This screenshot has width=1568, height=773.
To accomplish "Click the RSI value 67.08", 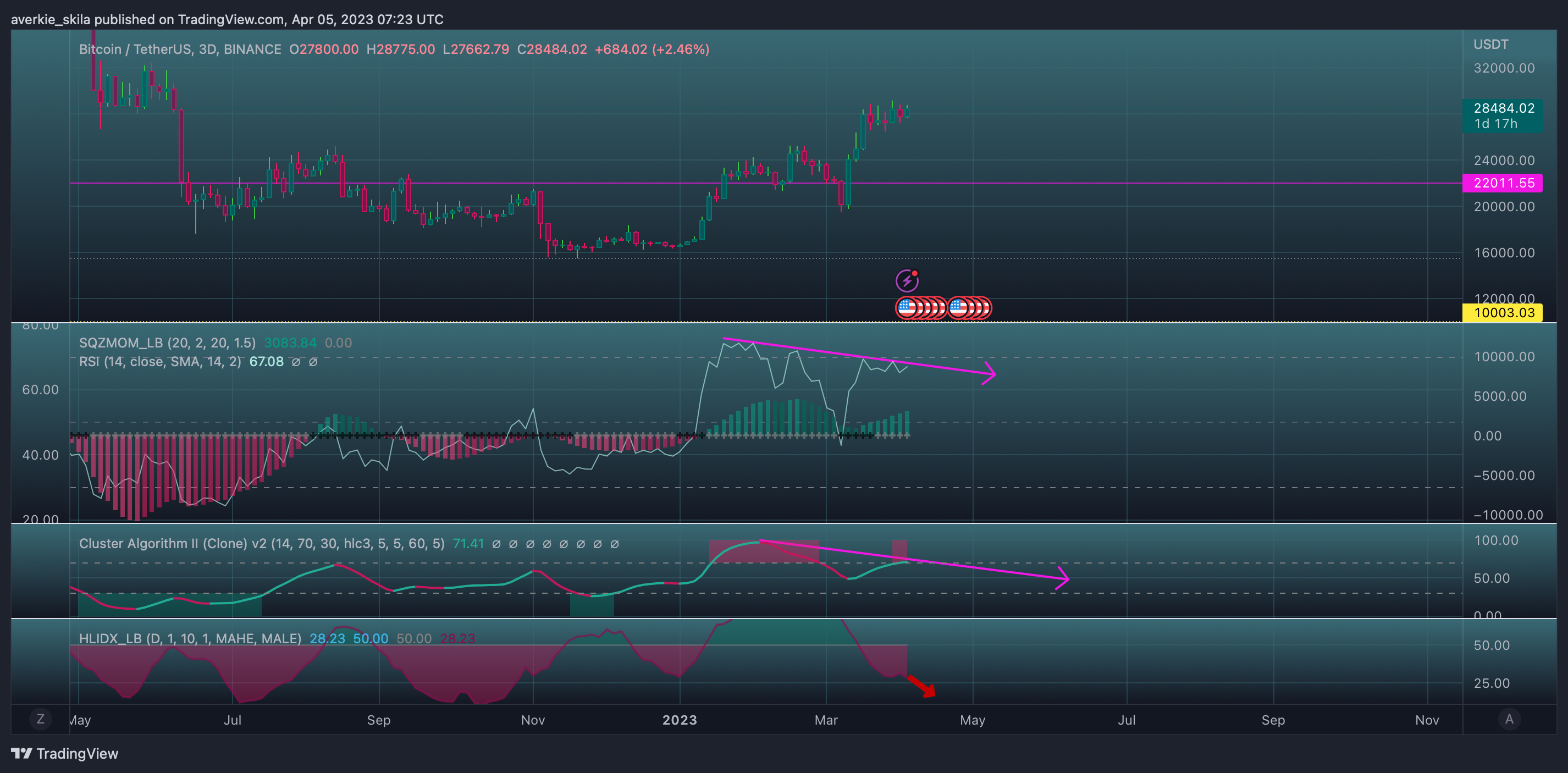I will 267,362.
